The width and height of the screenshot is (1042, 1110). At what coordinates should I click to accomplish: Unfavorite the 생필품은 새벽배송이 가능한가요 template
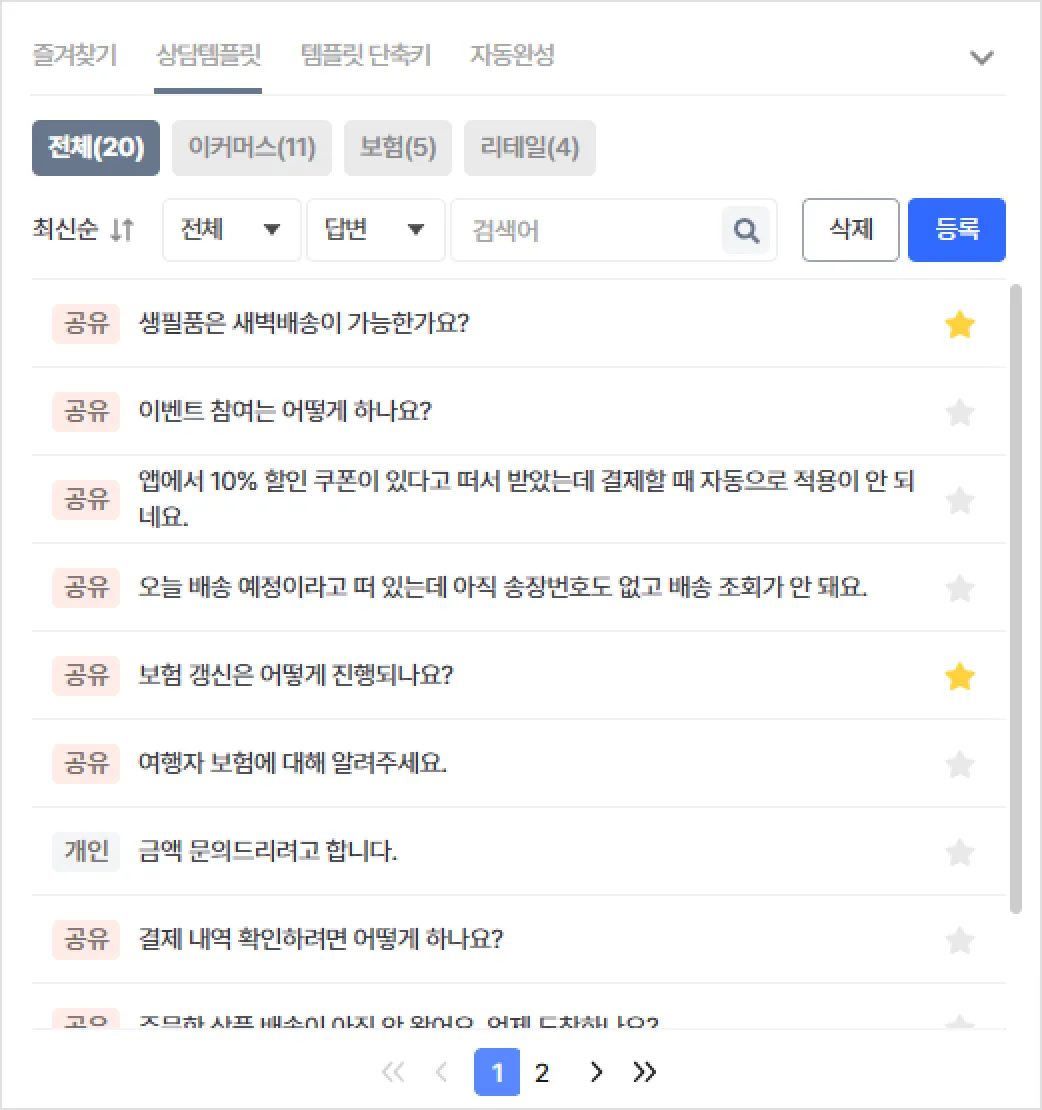[959, 324]
